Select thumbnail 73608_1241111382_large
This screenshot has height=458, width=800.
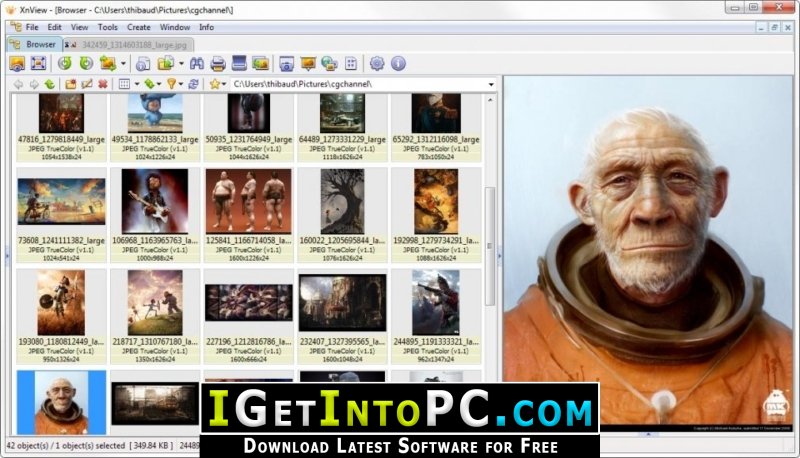tap(61, 201)
